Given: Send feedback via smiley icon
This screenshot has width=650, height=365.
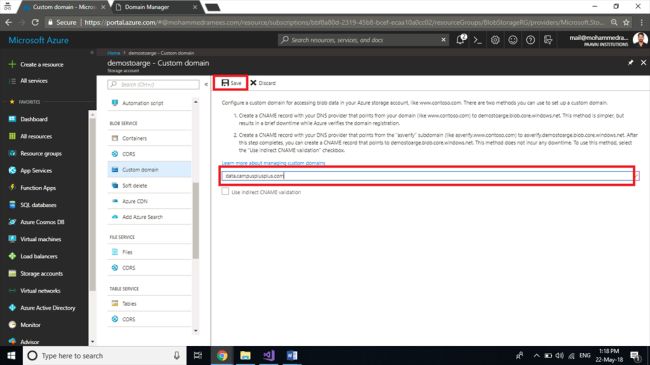Looking at the screenshot, I should coord(513,40).
